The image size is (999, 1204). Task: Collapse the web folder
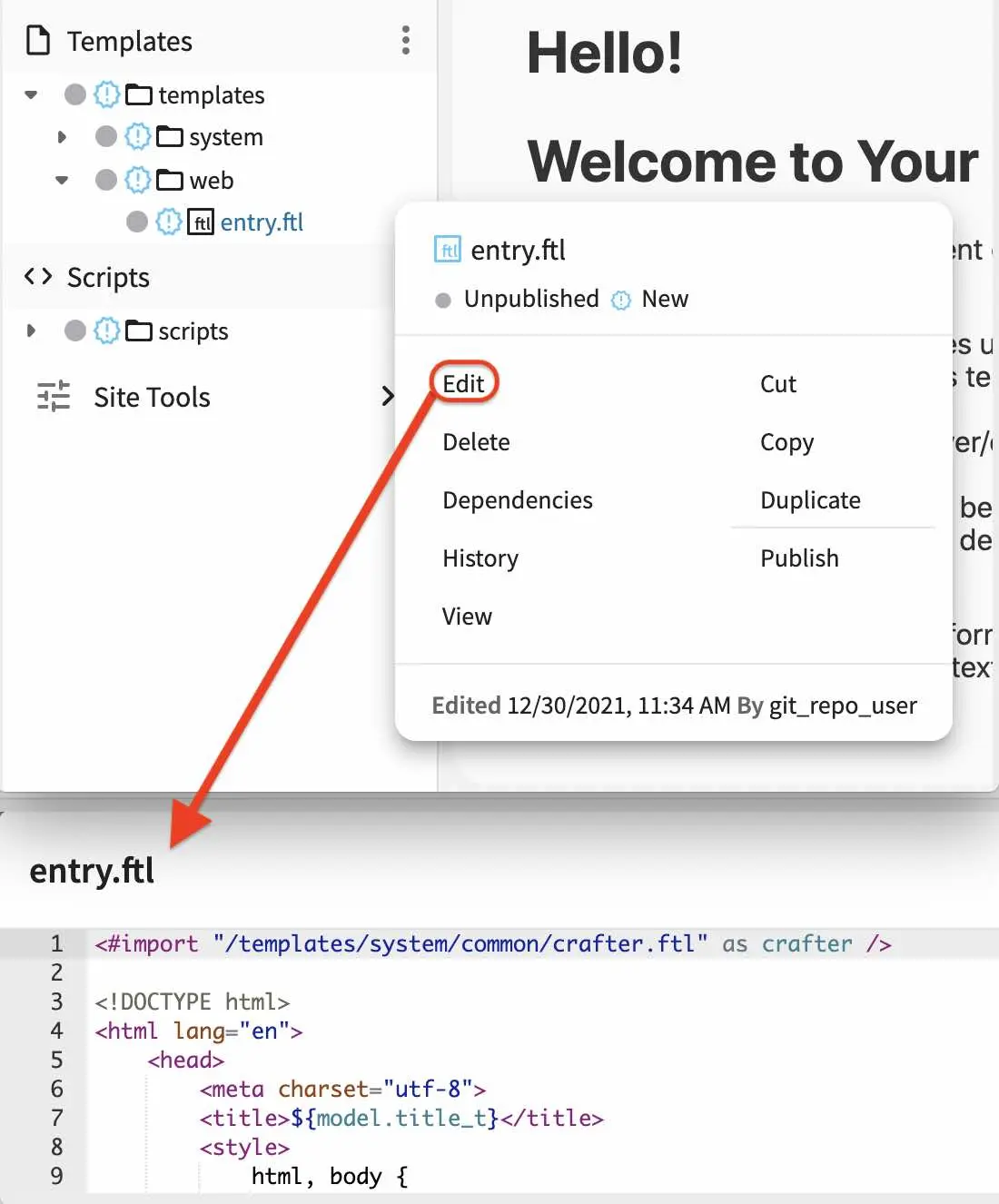62,180
